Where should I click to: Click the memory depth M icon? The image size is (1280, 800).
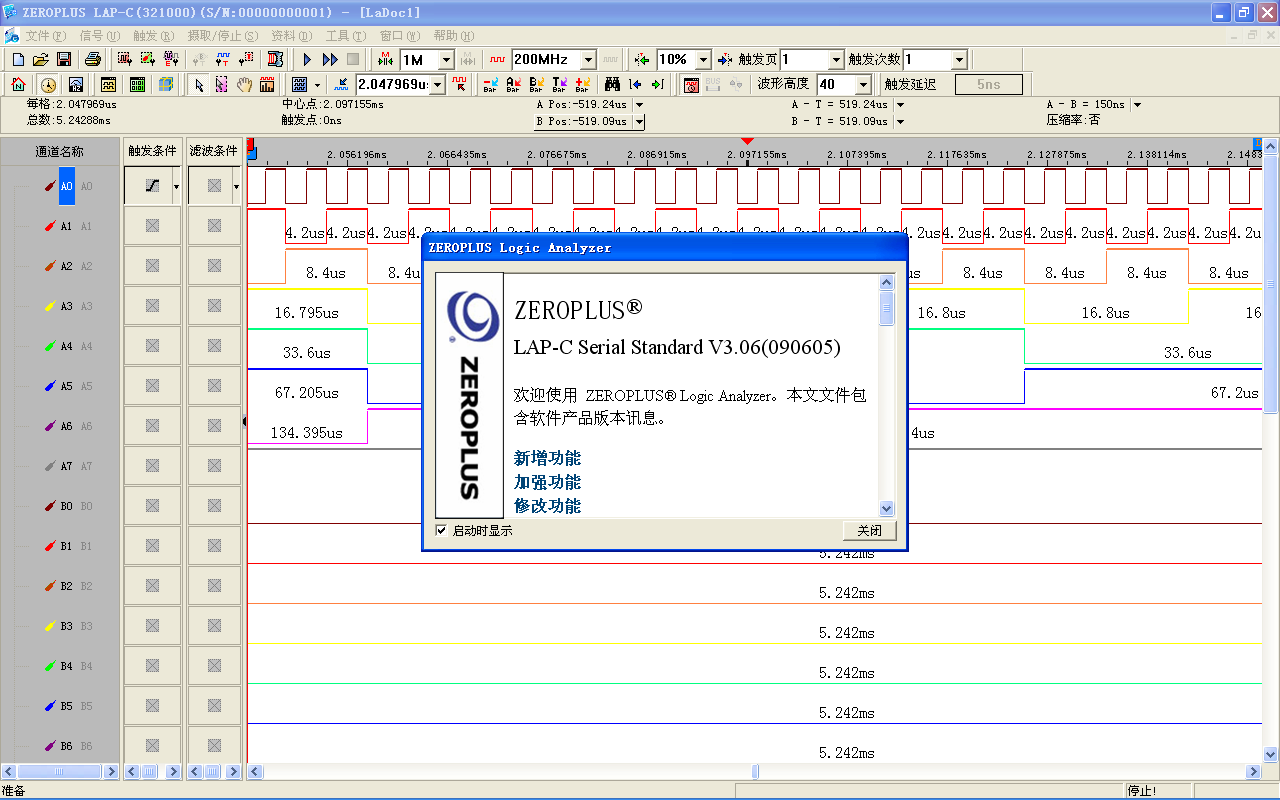tap(385, 60)
